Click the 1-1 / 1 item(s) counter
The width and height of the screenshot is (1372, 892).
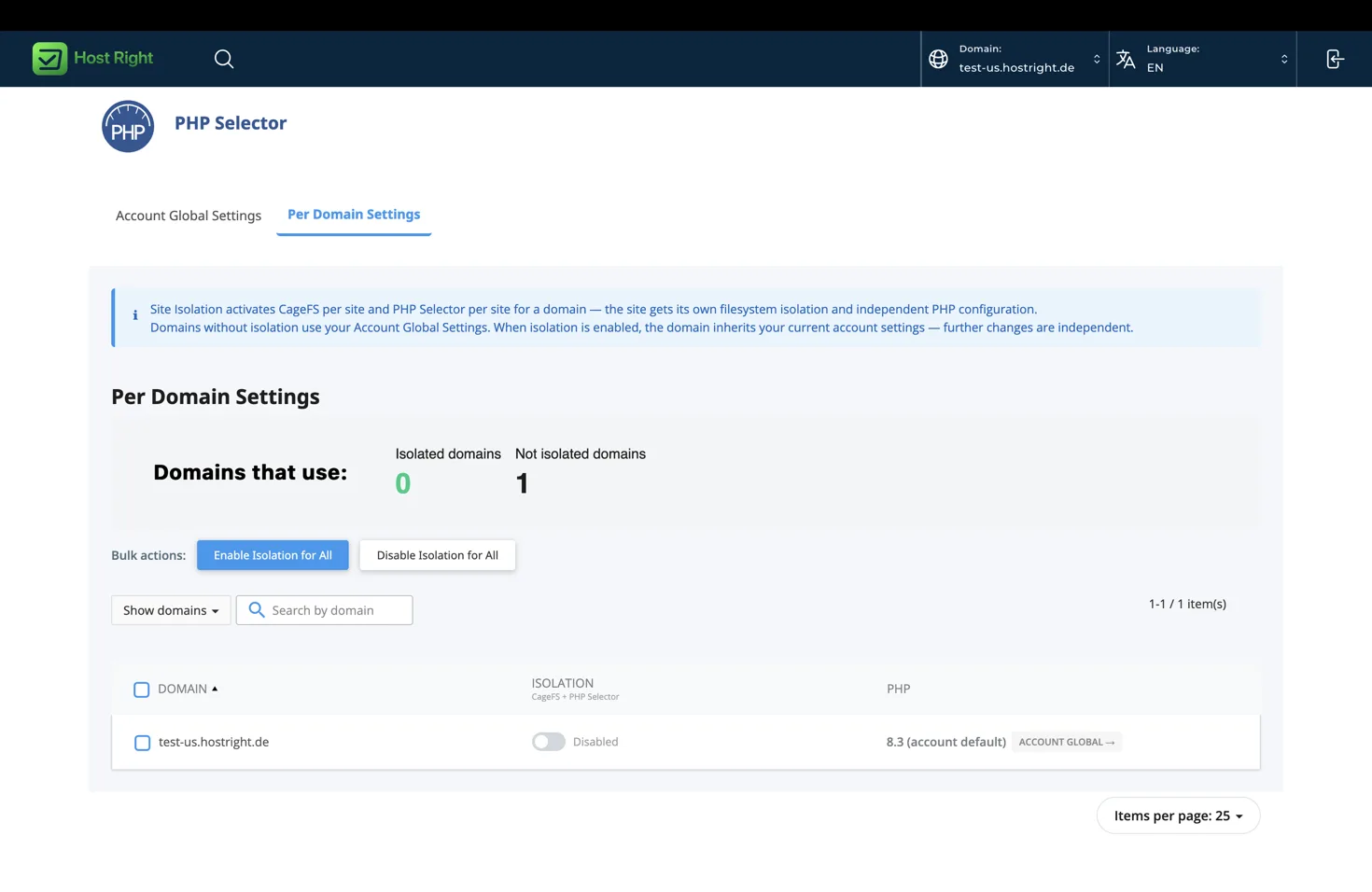click(x=1187, y=604)
